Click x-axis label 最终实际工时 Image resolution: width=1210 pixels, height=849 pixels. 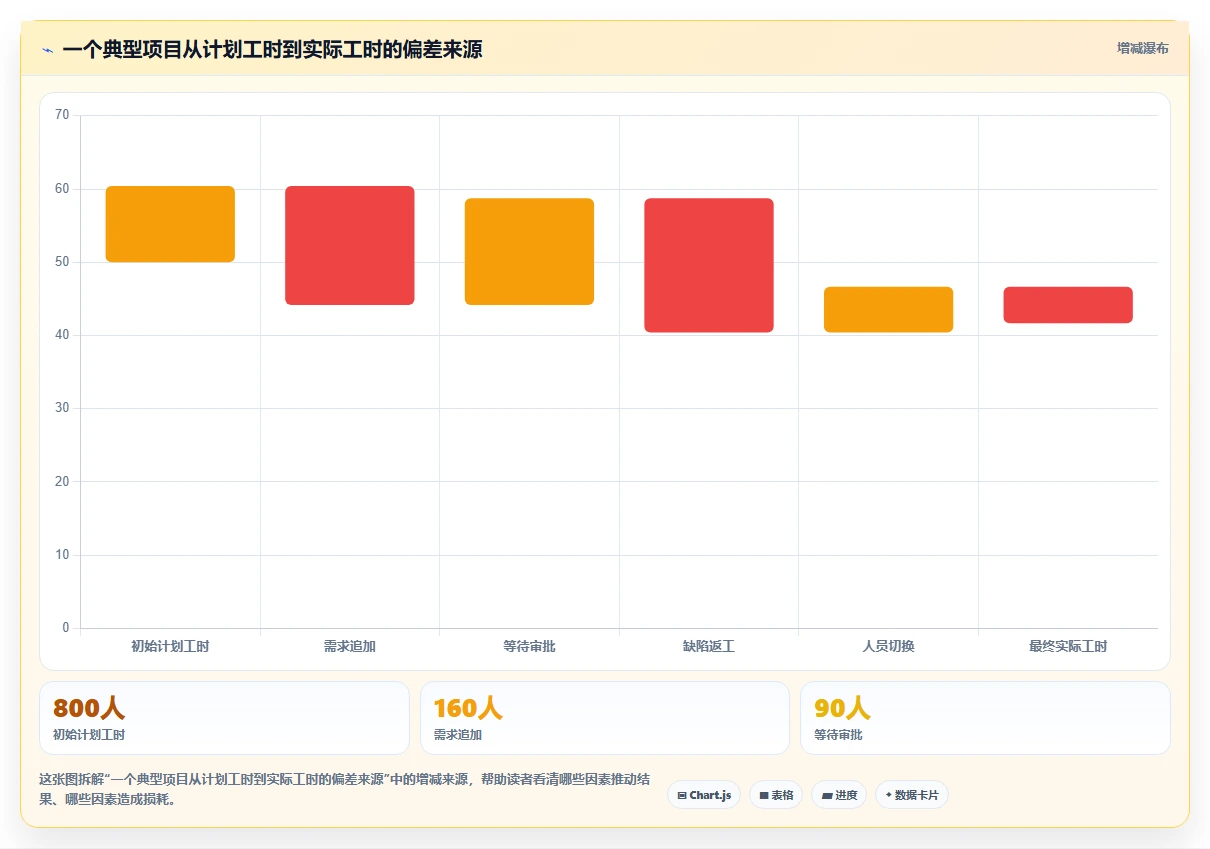tap(1068, 646)
